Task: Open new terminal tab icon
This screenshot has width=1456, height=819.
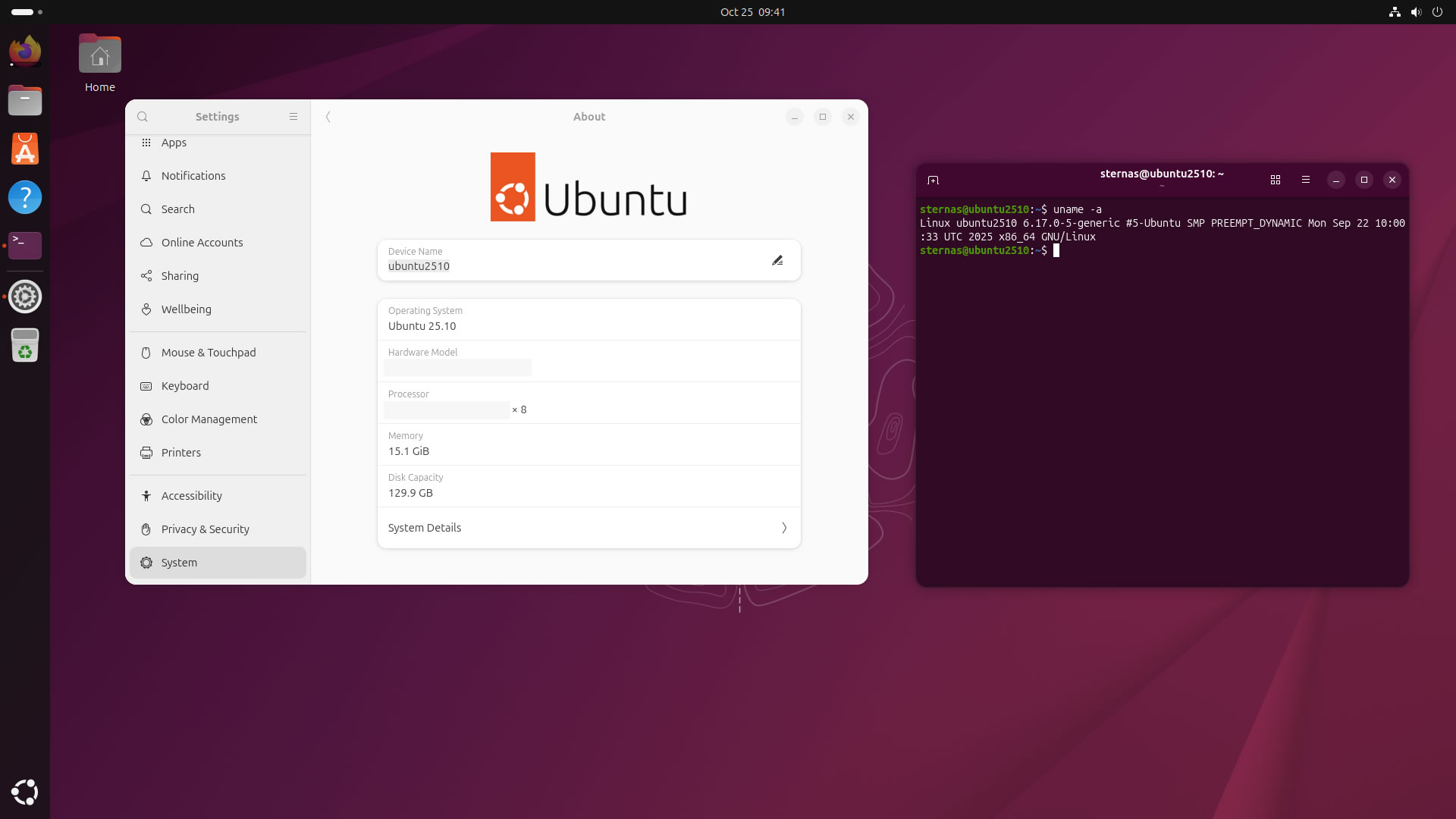Action: [x=934, y=180]
